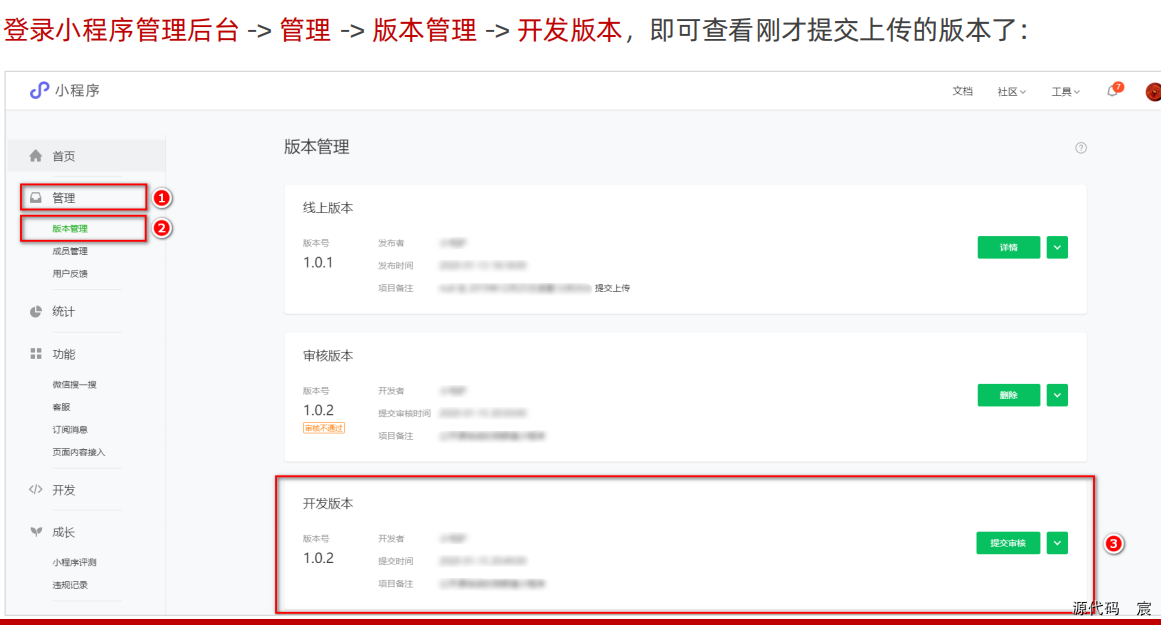Screen dimensions: 1161x625
Task: Click the 删除 button for review version
Action: click(x=1008, y=395)
